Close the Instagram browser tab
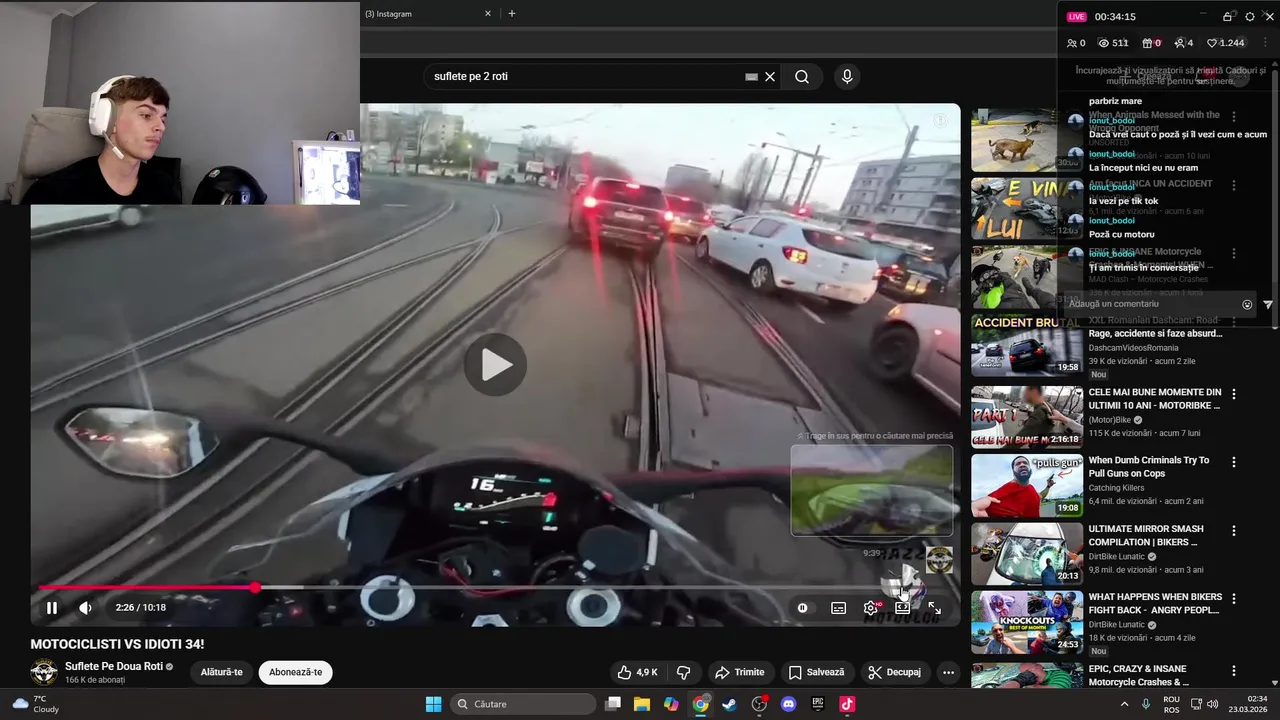The height and width of the screenshot is (720, 1280). (488, 14)
